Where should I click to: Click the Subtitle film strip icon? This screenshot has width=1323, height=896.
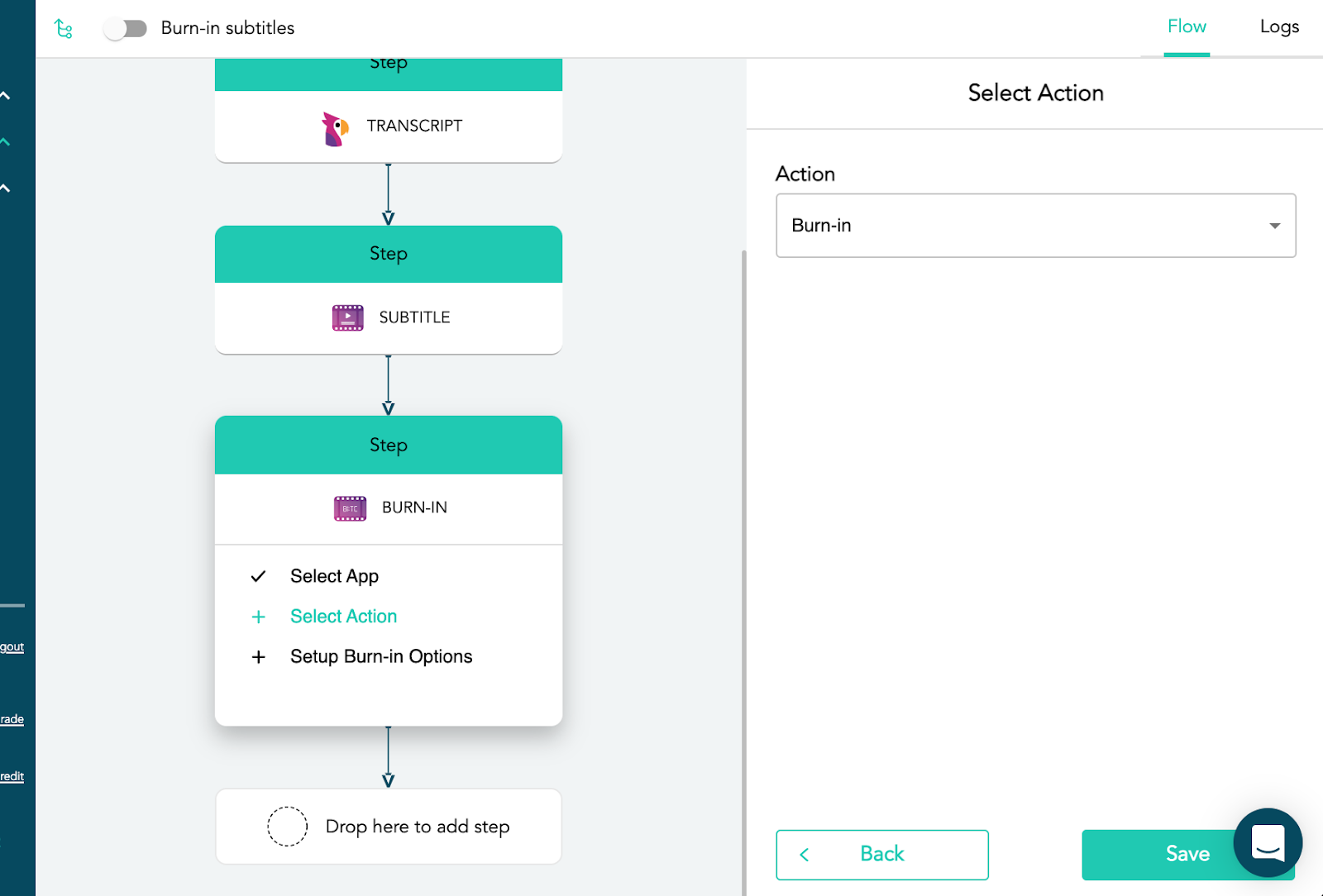point(347,317)
